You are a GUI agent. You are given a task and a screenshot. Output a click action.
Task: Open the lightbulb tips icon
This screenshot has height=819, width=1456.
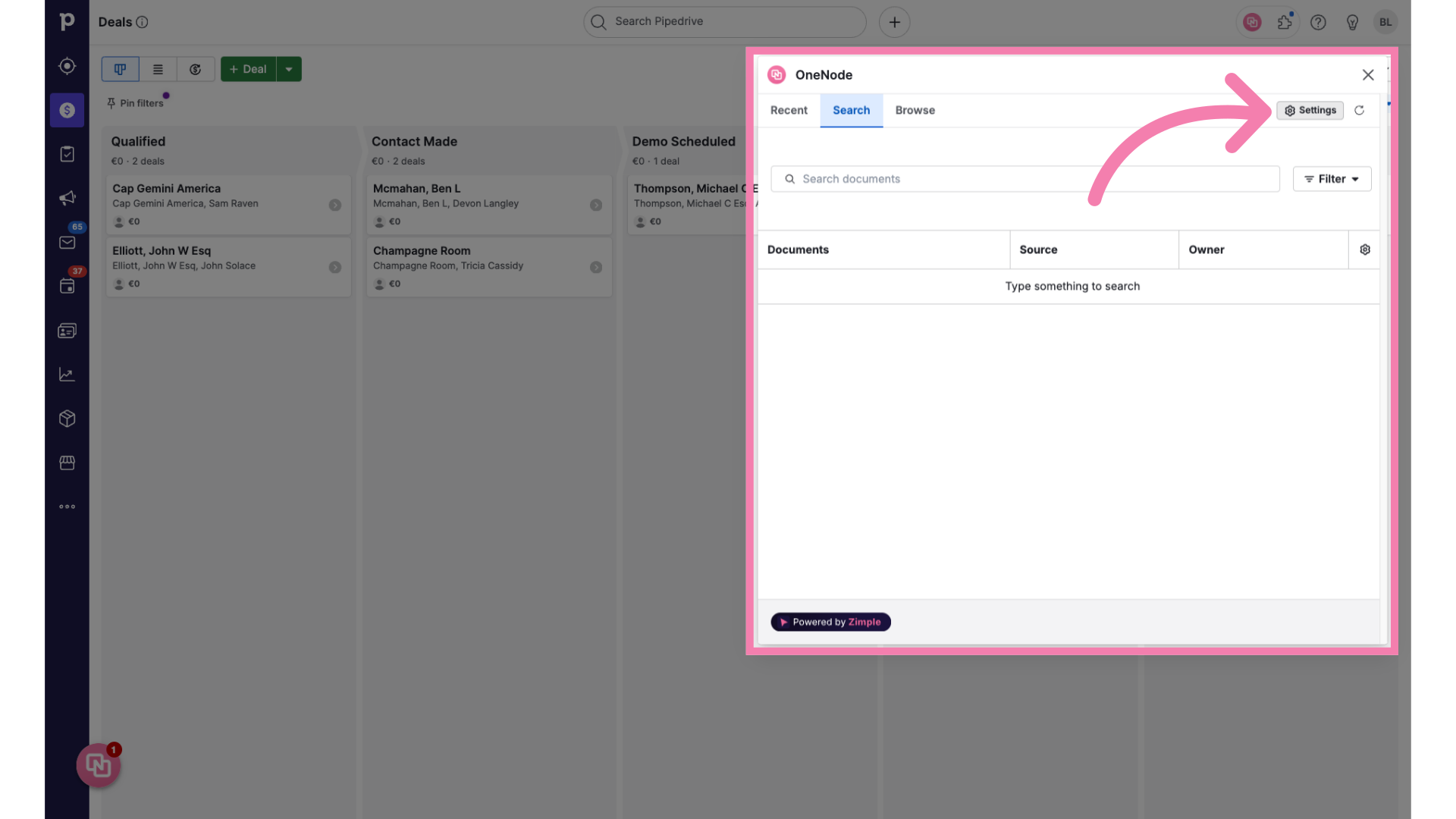[1352, 22]
